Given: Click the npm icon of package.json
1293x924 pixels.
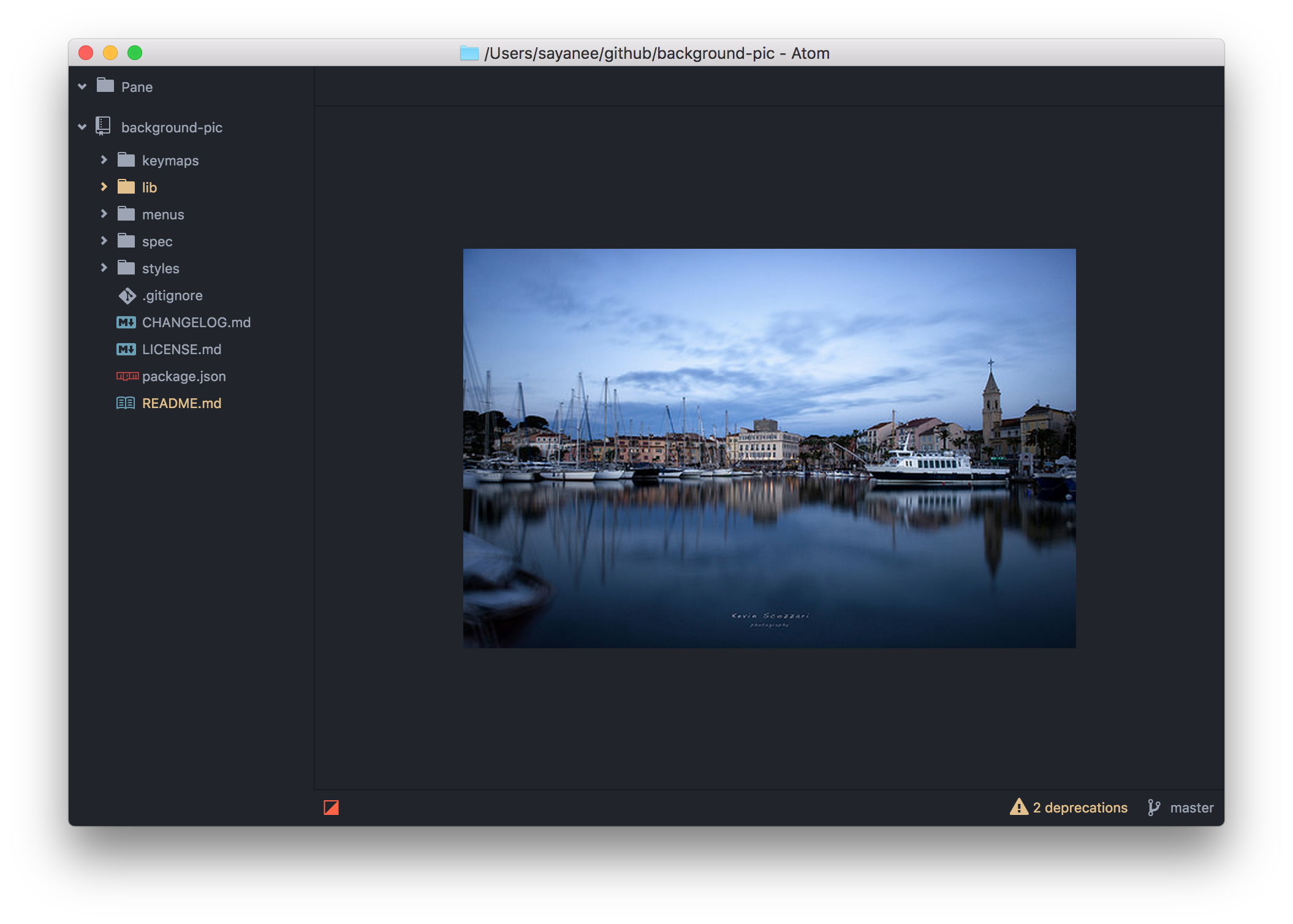Looking at the screenshot, I should pyautogui.click(x=127, y=376).
